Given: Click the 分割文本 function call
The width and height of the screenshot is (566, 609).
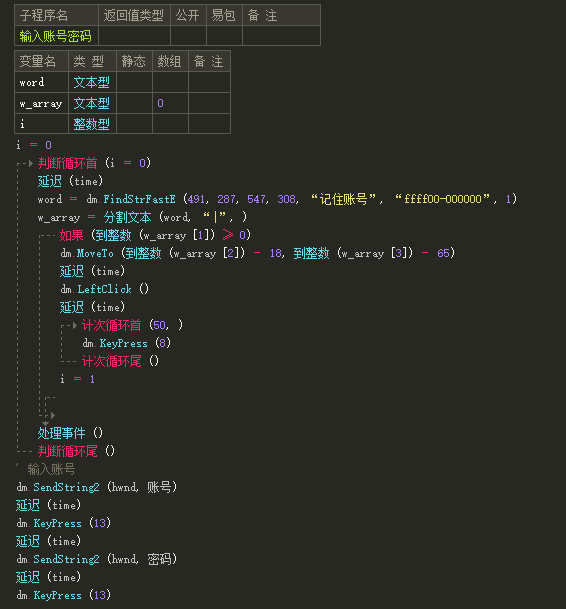Looking at the screenshot, I should 127,217.
